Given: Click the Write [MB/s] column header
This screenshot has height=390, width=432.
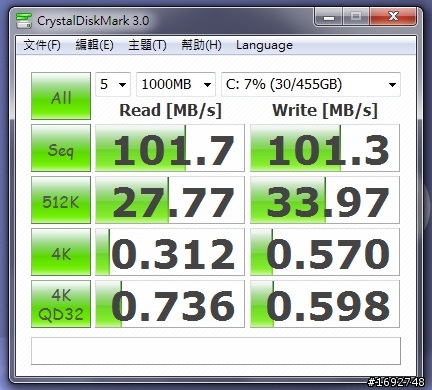Looking at the screenshot, I should [x=325, y=110].
